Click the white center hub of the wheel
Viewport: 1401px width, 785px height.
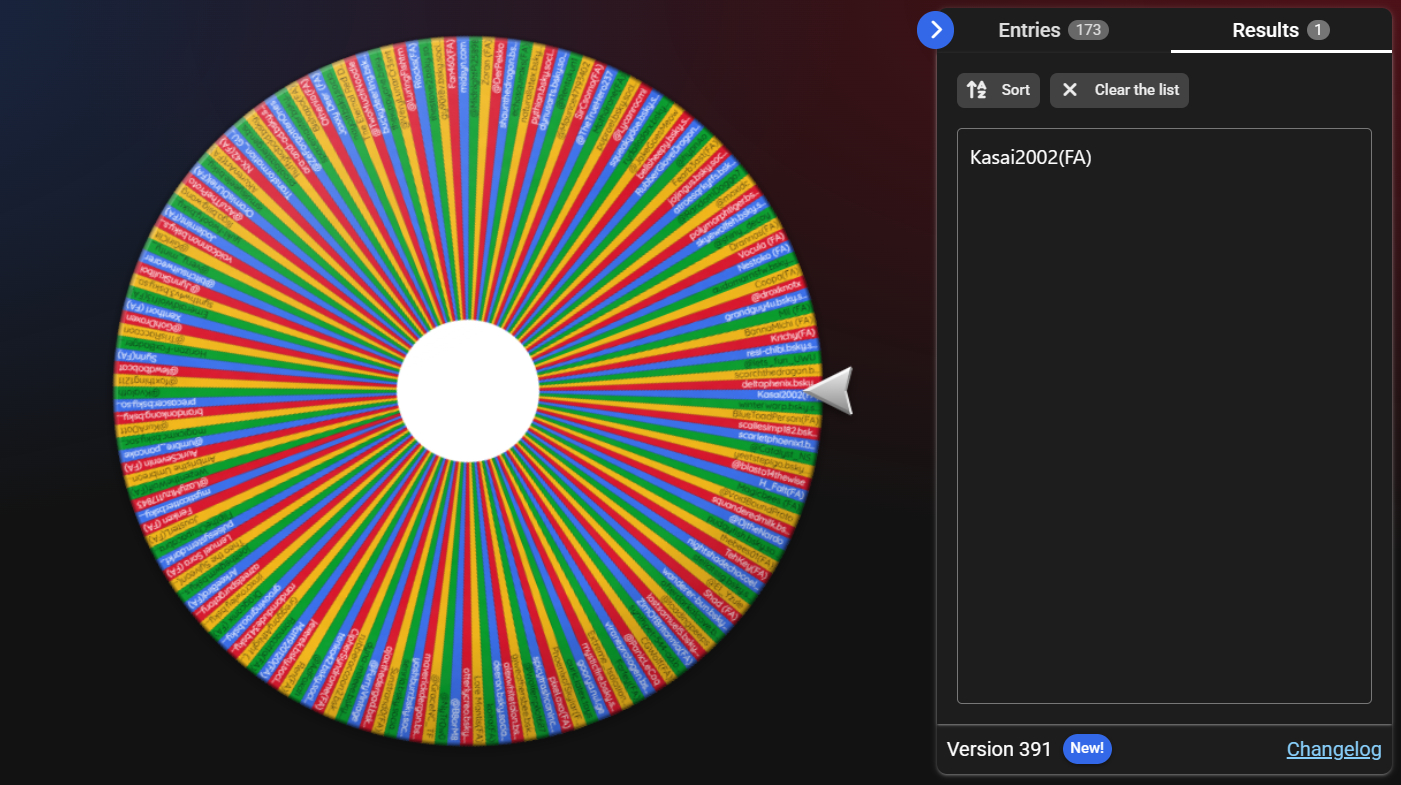[x=468, y=391]
